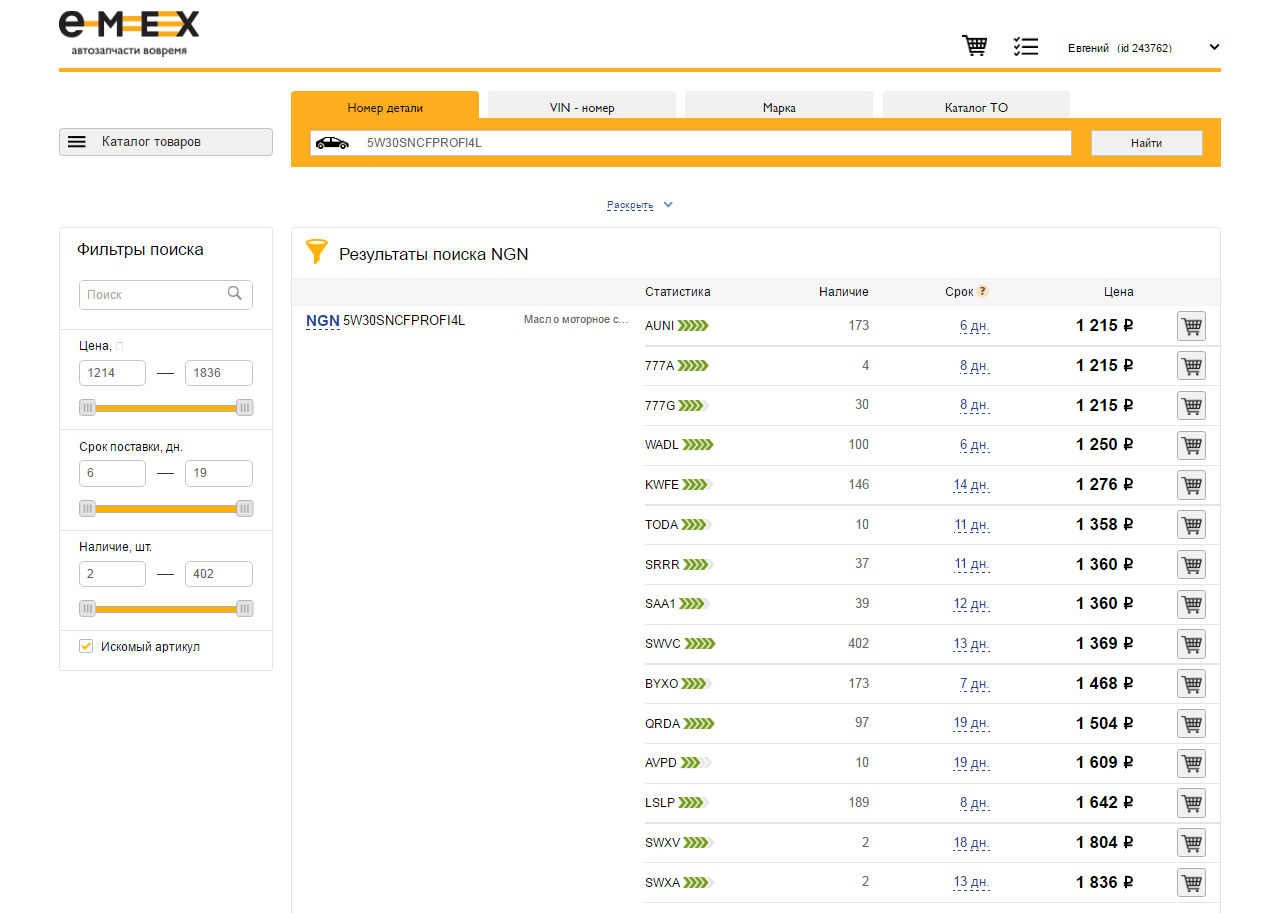Click the 11 дн. delivery link for TODA

[x=971, y=525]
